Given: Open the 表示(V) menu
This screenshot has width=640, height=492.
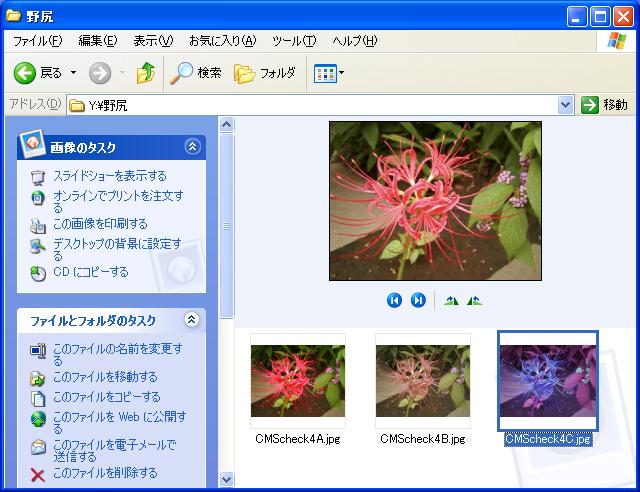Looking at the screenshot, I should click(153, 41).
